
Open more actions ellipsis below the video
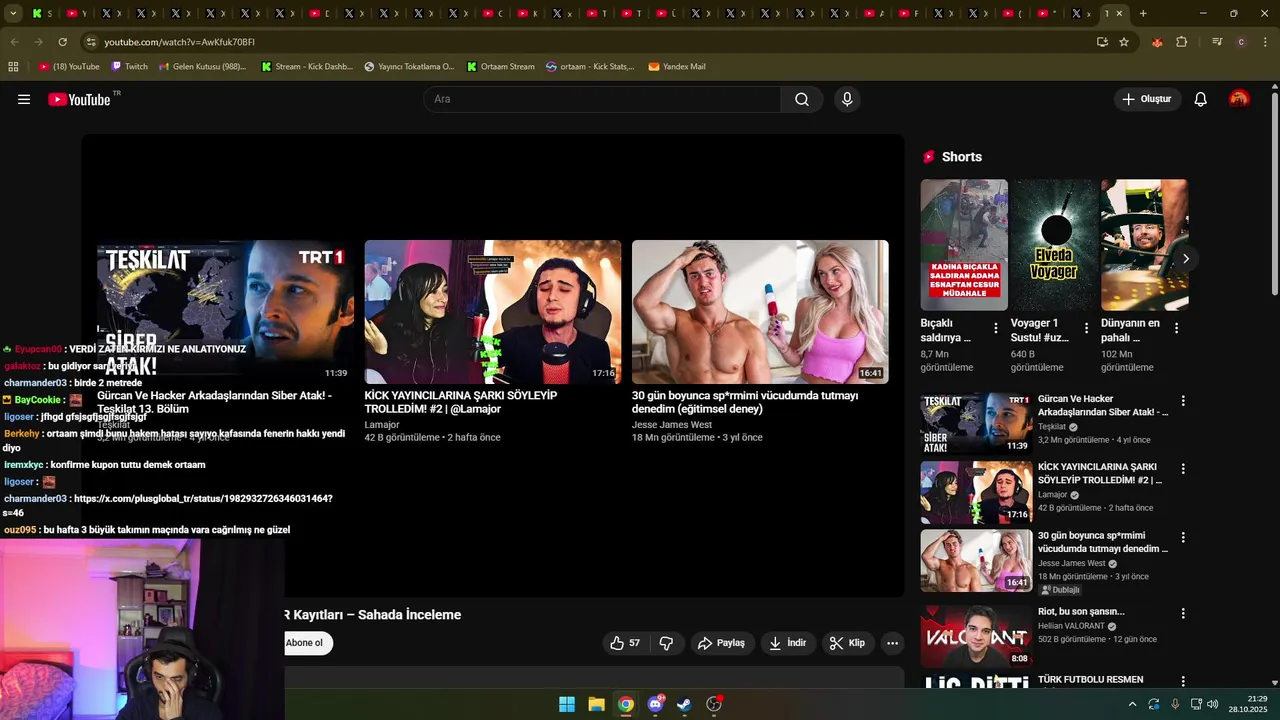892,643
